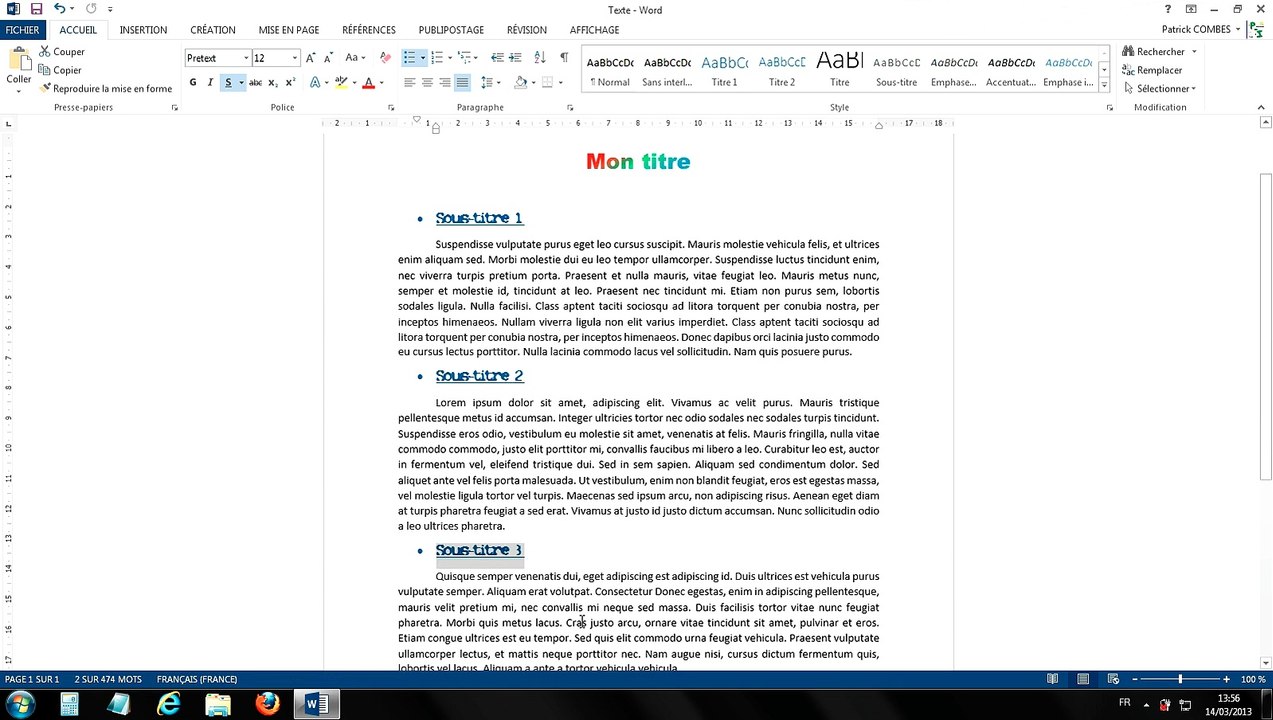Switch to read mode view
This screenshot has height=720, width=1273.
pyautogui.click(x=1052, y=679)
